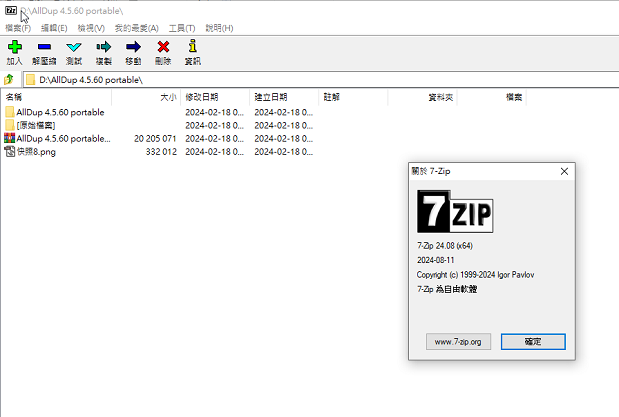Click the 7-Zip 24.08 (x64) version text
The width and height of the screenshot is (619, 417).
445,246
